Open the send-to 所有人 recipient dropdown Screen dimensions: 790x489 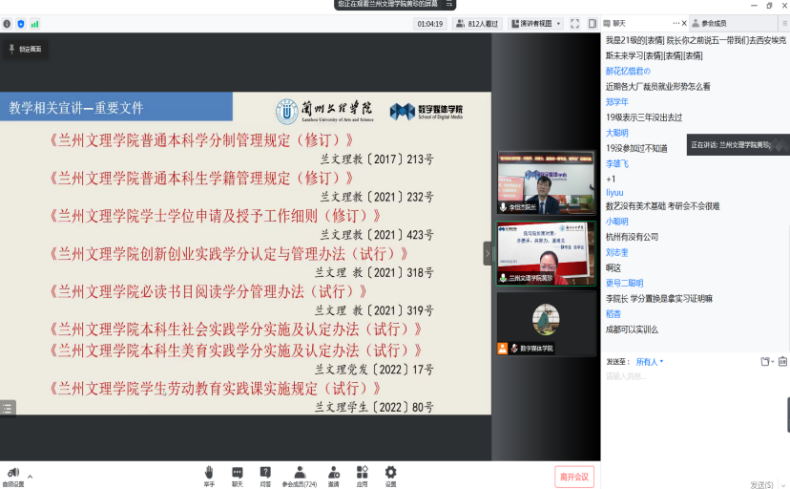pos(649,361)
